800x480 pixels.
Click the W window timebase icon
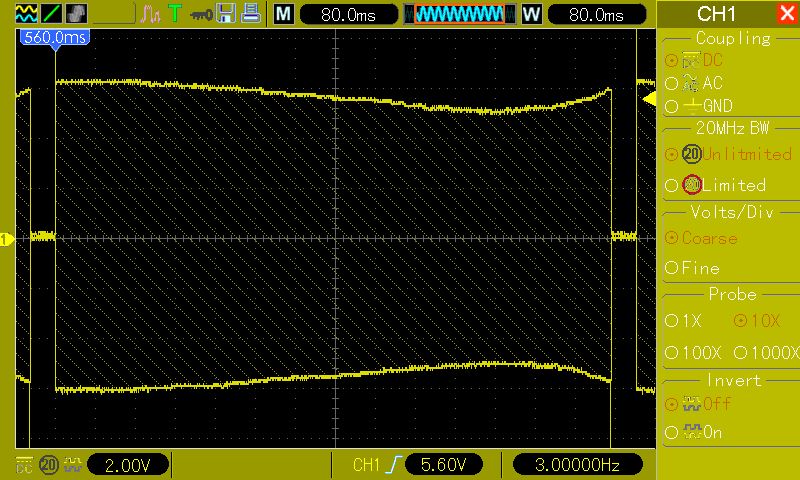coord(531,14)
